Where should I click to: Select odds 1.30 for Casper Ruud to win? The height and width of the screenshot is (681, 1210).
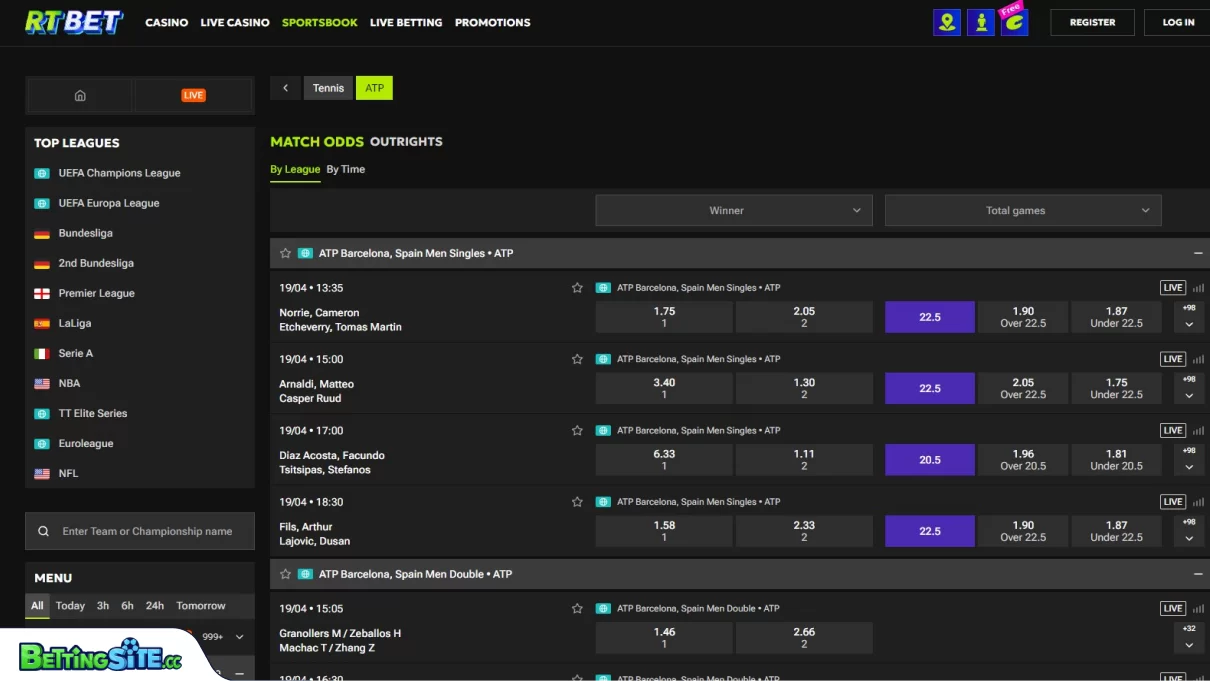(x=804, y=388)
